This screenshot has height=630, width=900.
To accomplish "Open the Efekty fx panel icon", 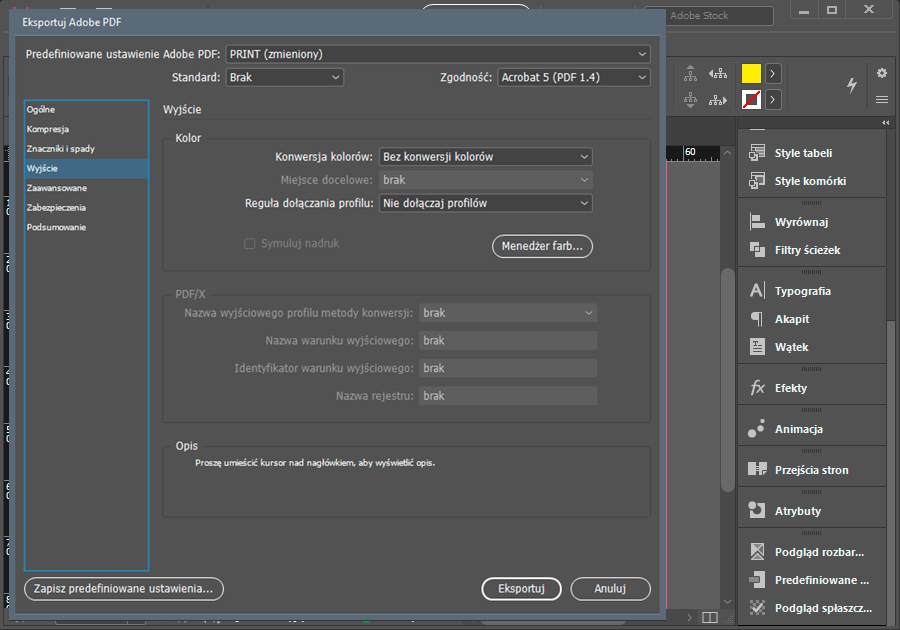I will point(757,388).
